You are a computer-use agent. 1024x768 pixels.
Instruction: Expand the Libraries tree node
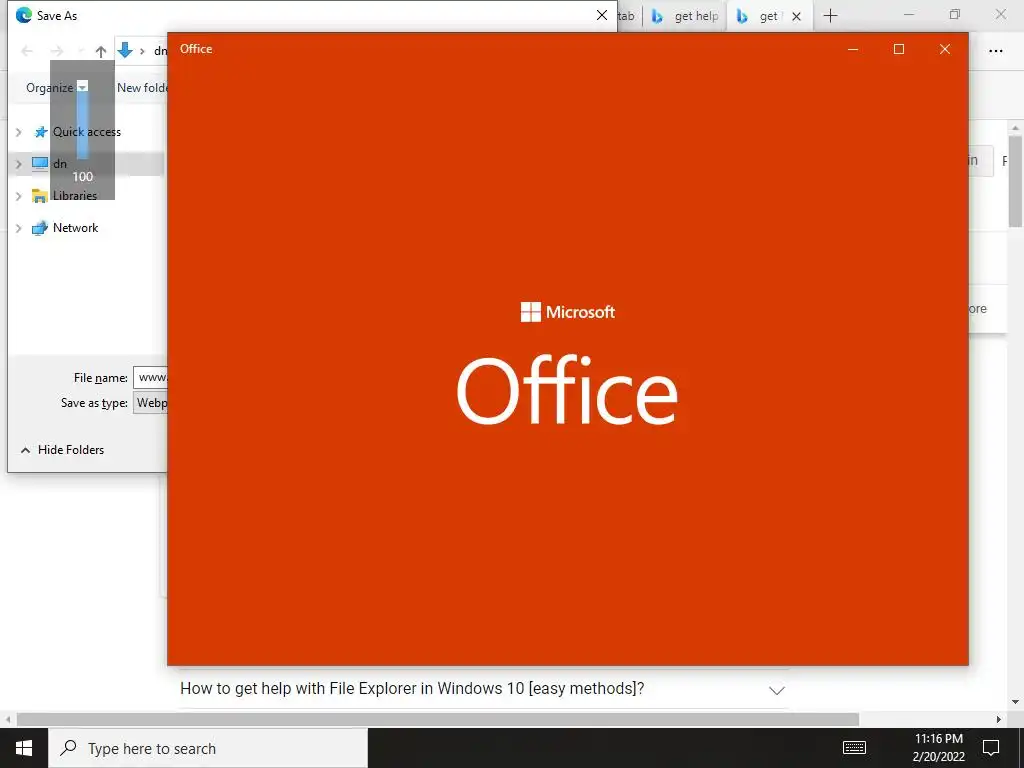[19, 196]
